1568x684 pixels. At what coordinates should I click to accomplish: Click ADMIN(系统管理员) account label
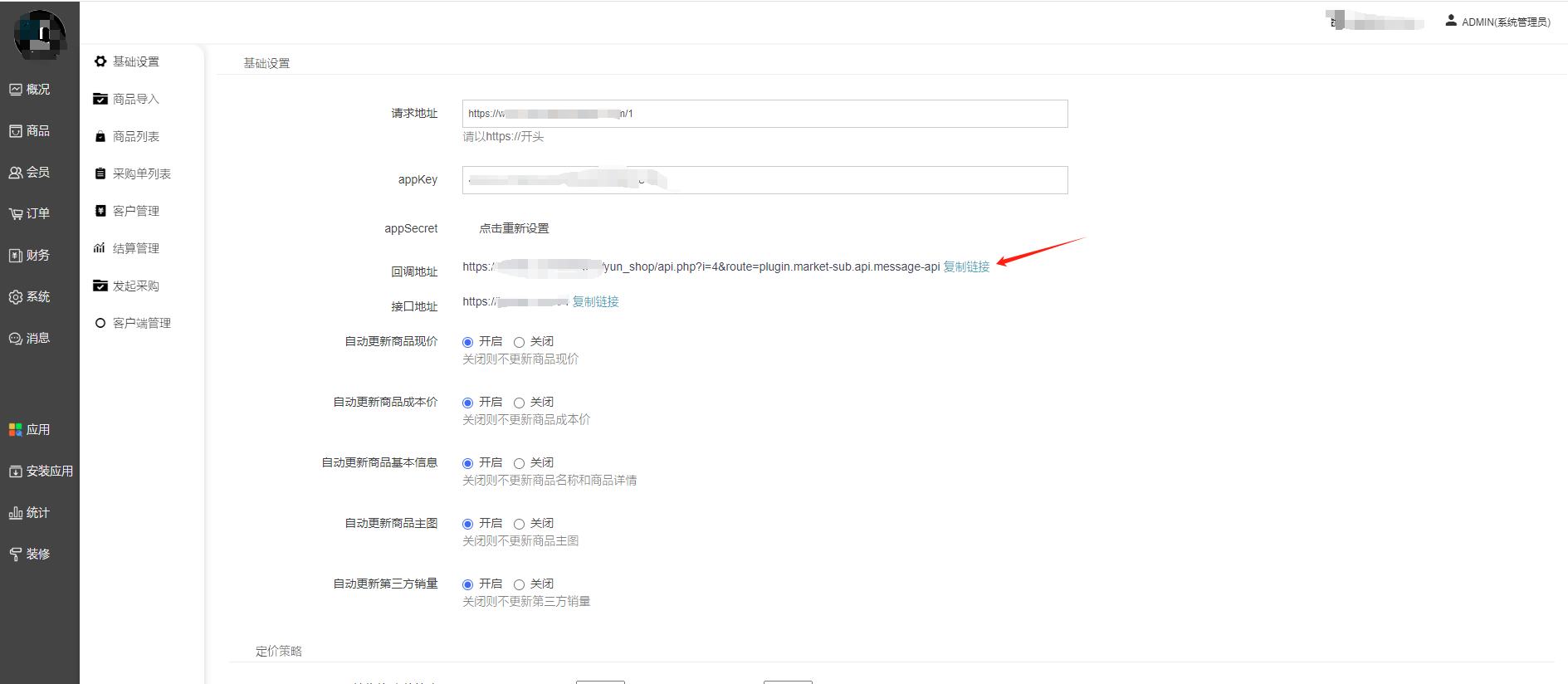pyautogui.click(x=1506, y=22)
